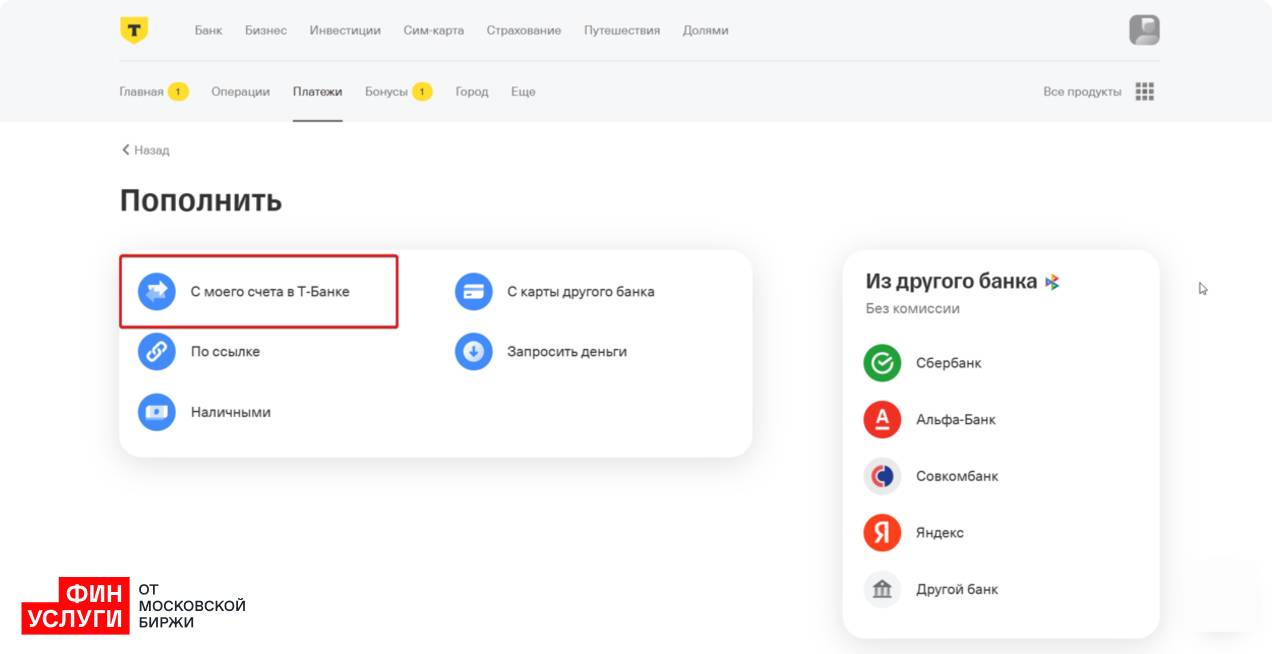Image resolution: width=1272 pixels, height=654 pixels.
Task: Click the yellow T-Bank shield logo
Action: pyautogui.click(x=133, y=30)
